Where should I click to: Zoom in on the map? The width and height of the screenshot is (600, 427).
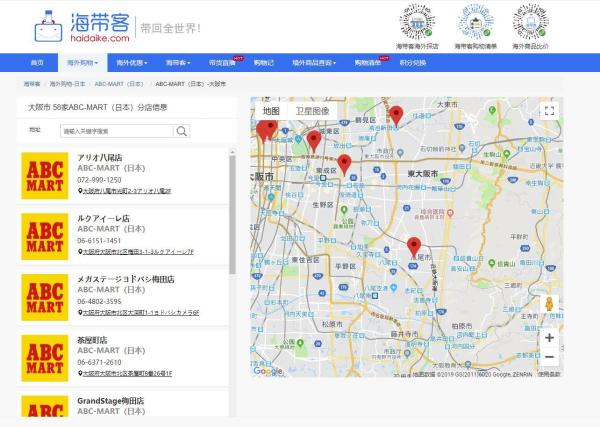pyautogui.click(x=549, y=338)
